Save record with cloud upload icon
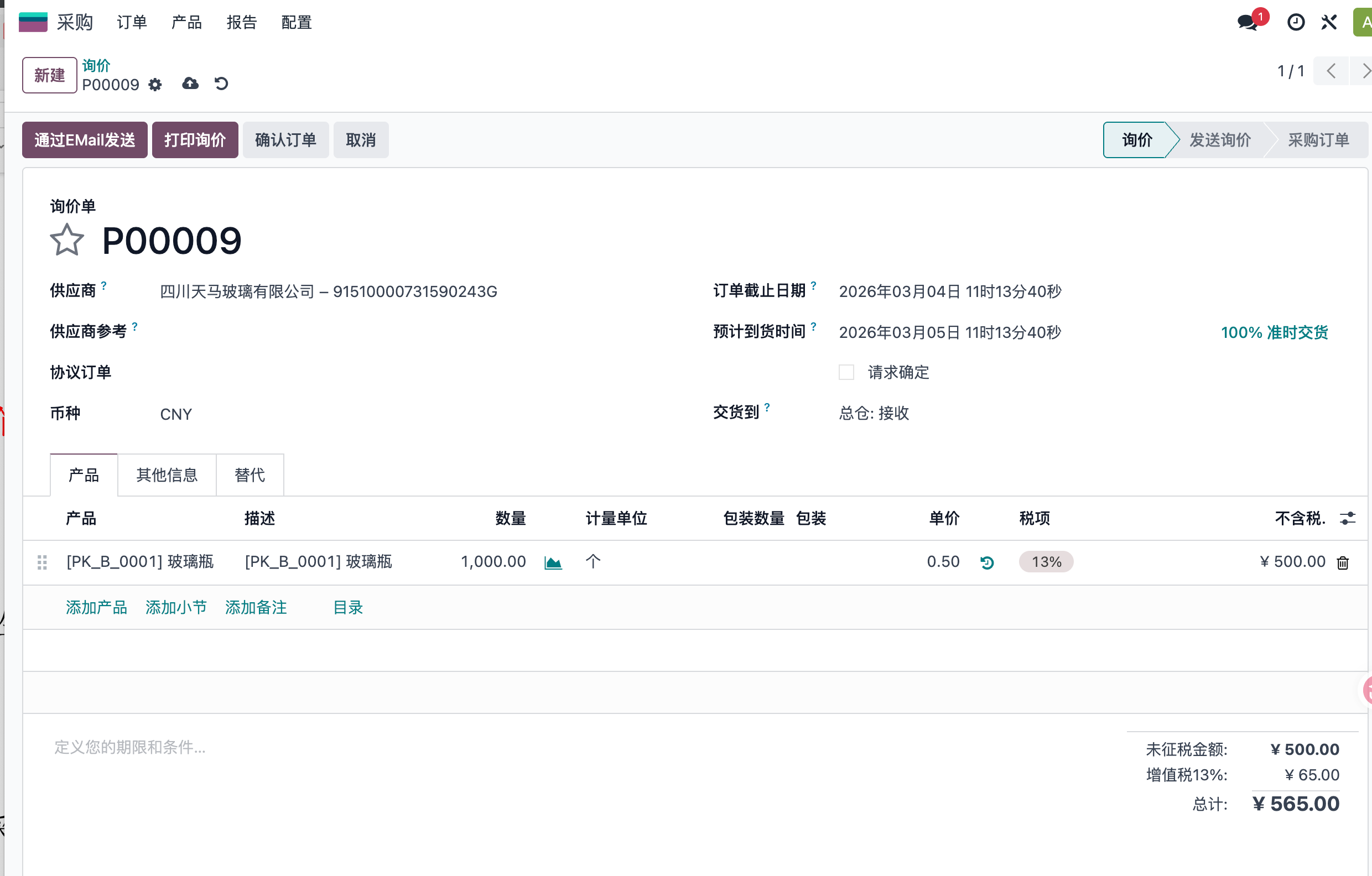The height and width of the screenshot is (876, 1372). 190,84
